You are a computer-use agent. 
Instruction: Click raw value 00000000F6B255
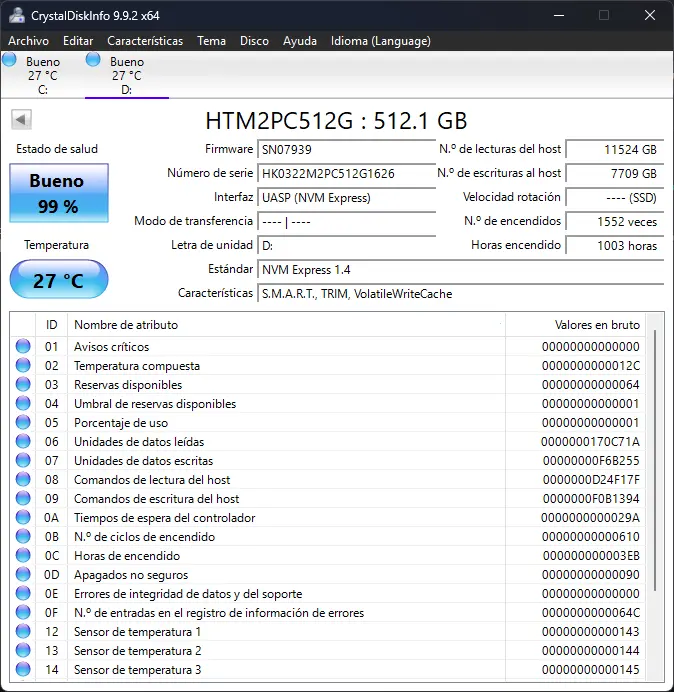591,461
